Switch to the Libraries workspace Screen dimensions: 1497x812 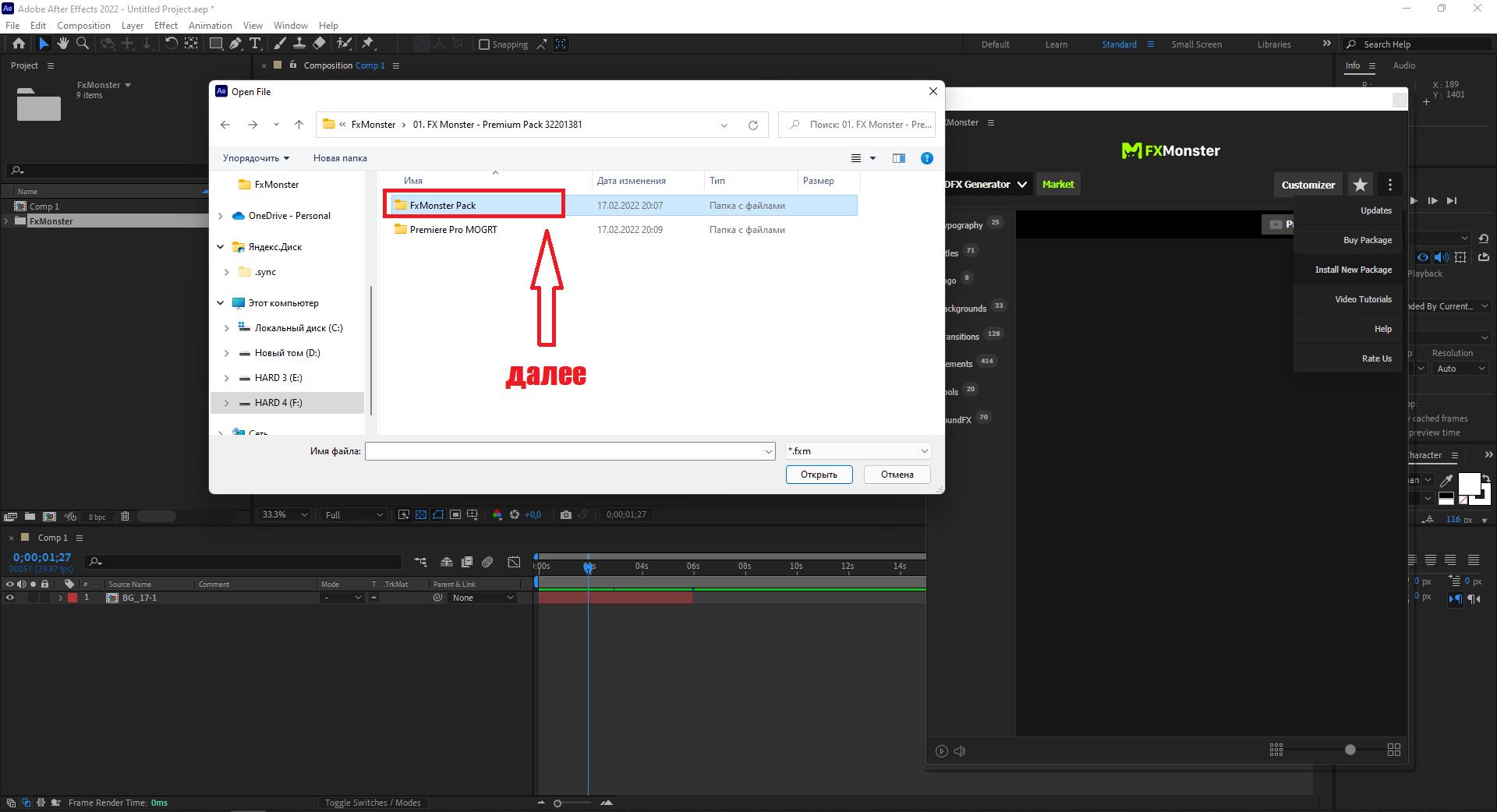click(1274, 44)
